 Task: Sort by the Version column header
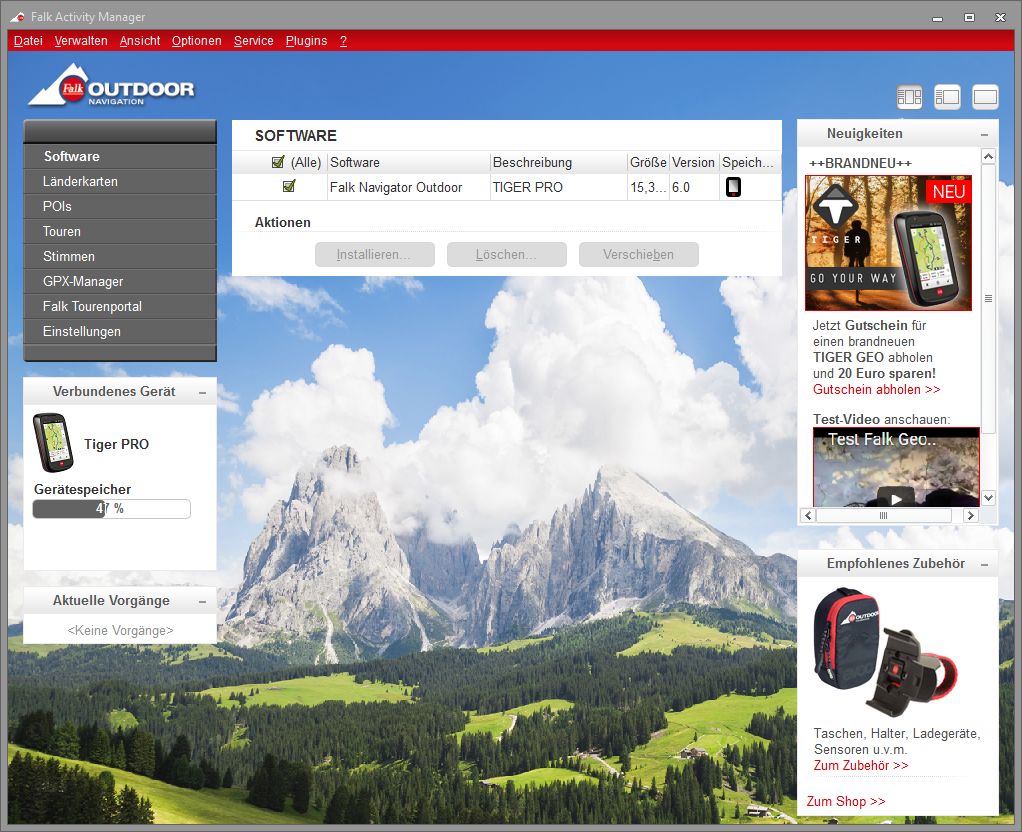694,162
